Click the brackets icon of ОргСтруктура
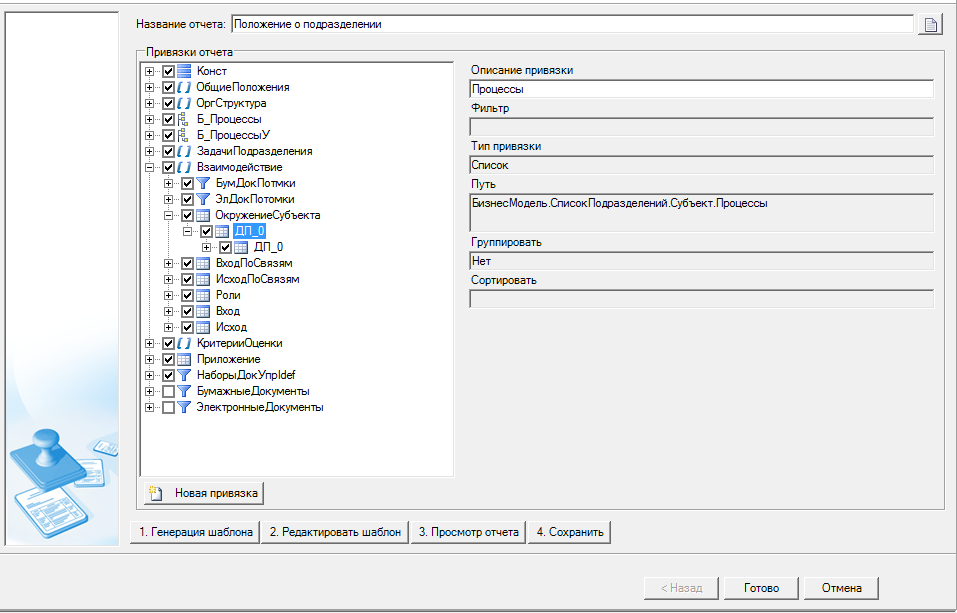The image size is (957, 613). [x=184, y=103]
